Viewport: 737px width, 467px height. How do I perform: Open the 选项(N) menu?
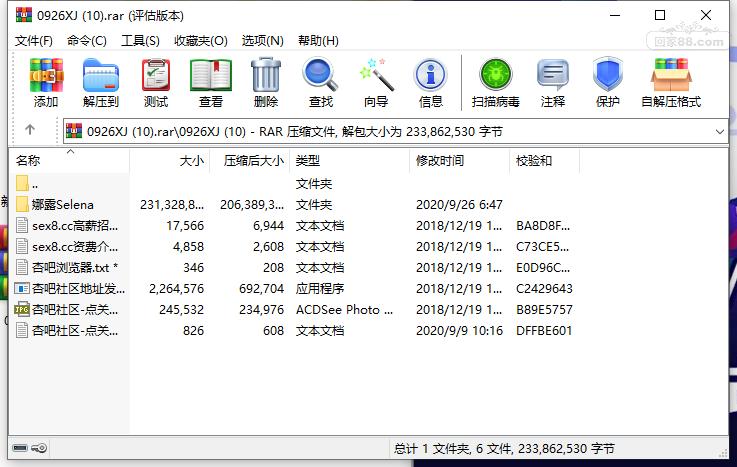click(x=263, y=41)
